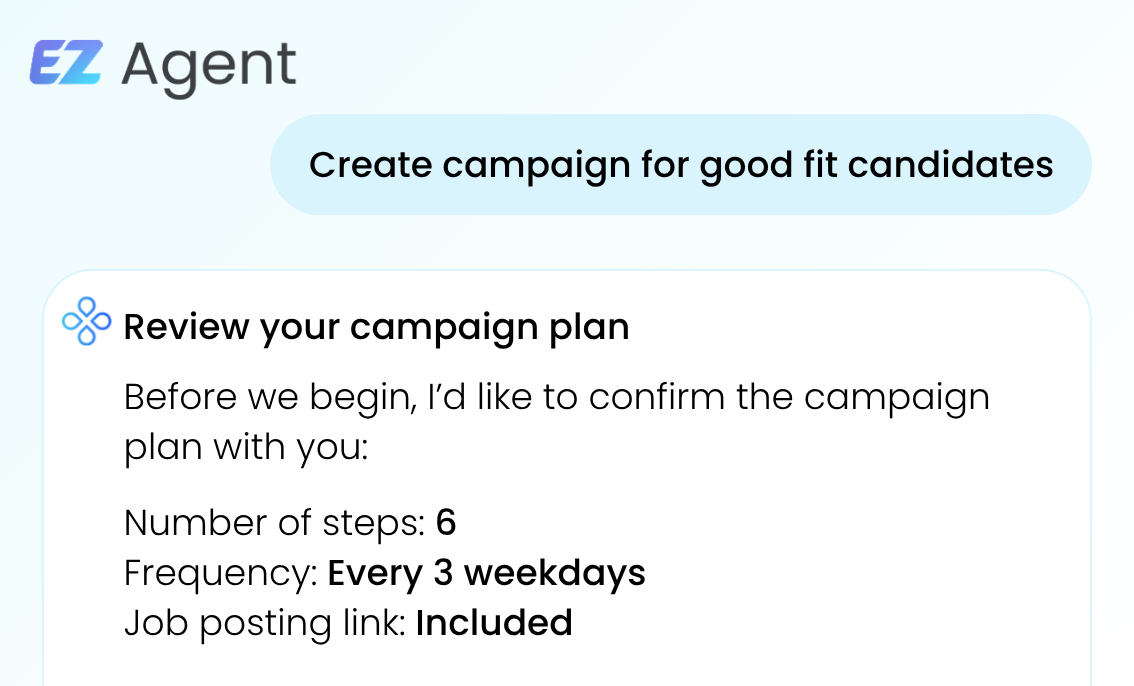Viewport: 1134px width, 686px height.
Task: Click the 'Number of steps' label
Action: tap(275, 523)
